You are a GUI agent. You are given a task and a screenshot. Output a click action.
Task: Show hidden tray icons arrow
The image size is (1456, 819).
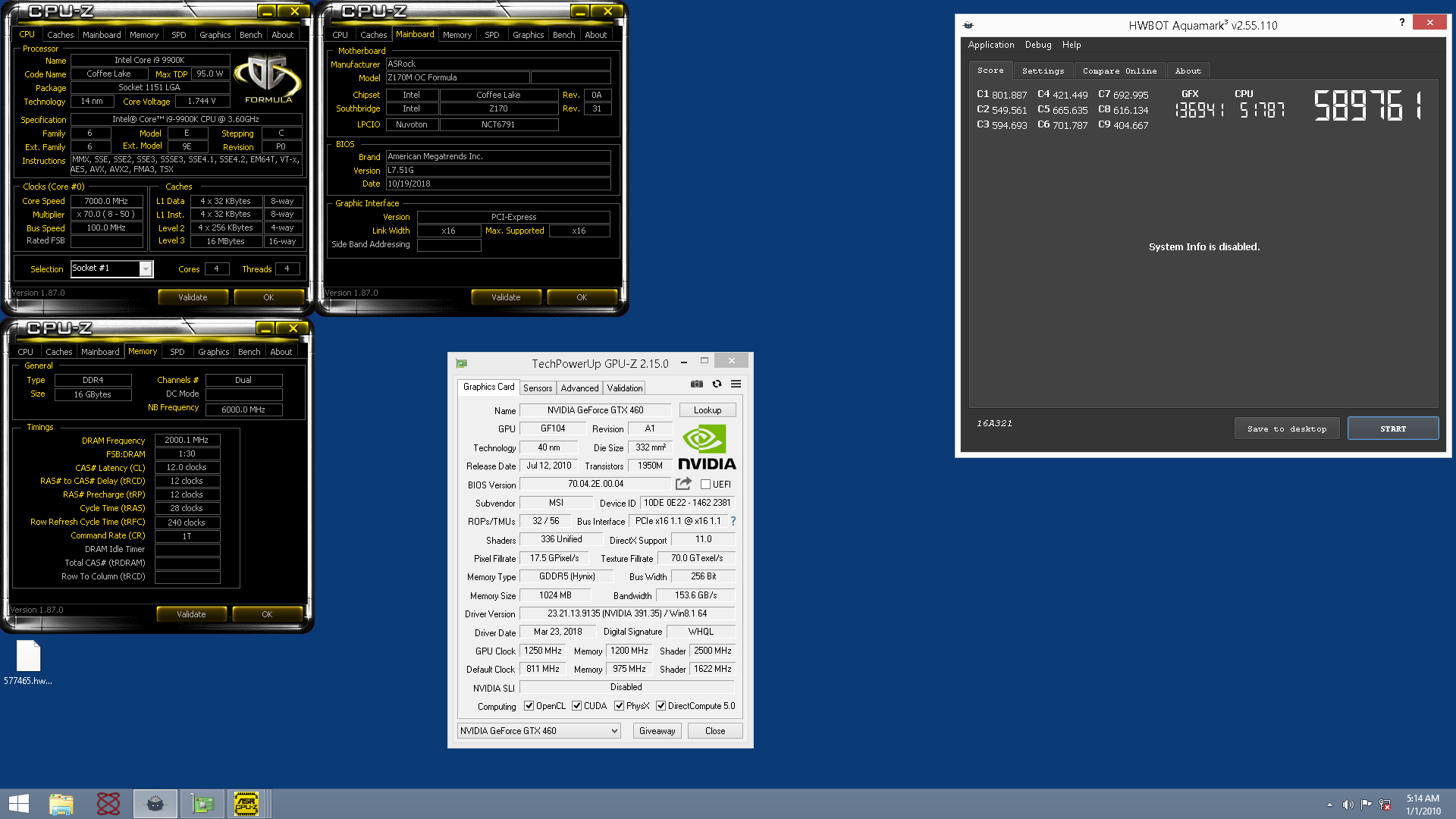[x=1329, y=805]
